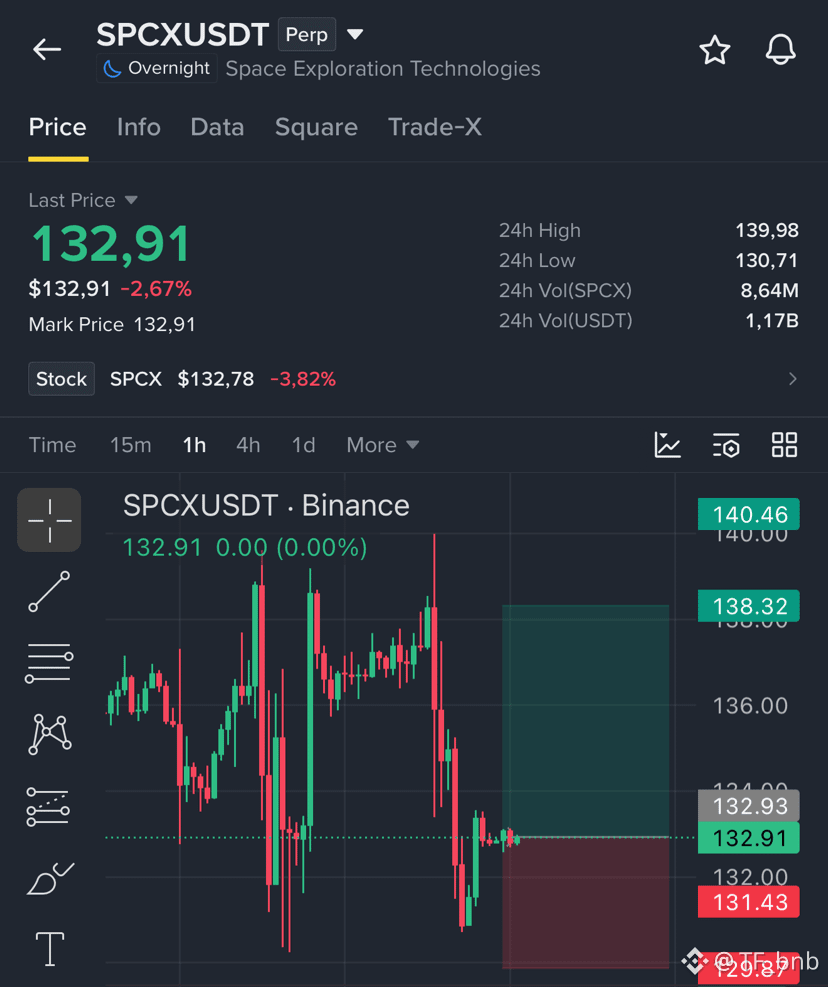Select the crosshair cursor tool

point(49,520)
